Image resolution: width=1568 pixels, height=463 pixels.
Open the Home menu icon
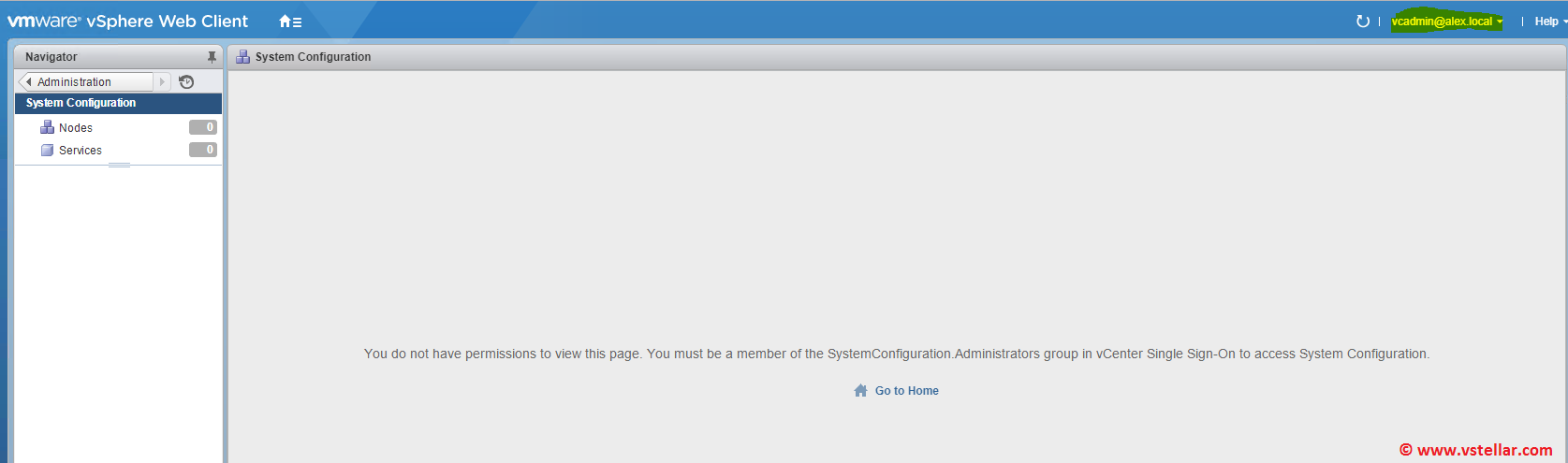coord(290,22)
